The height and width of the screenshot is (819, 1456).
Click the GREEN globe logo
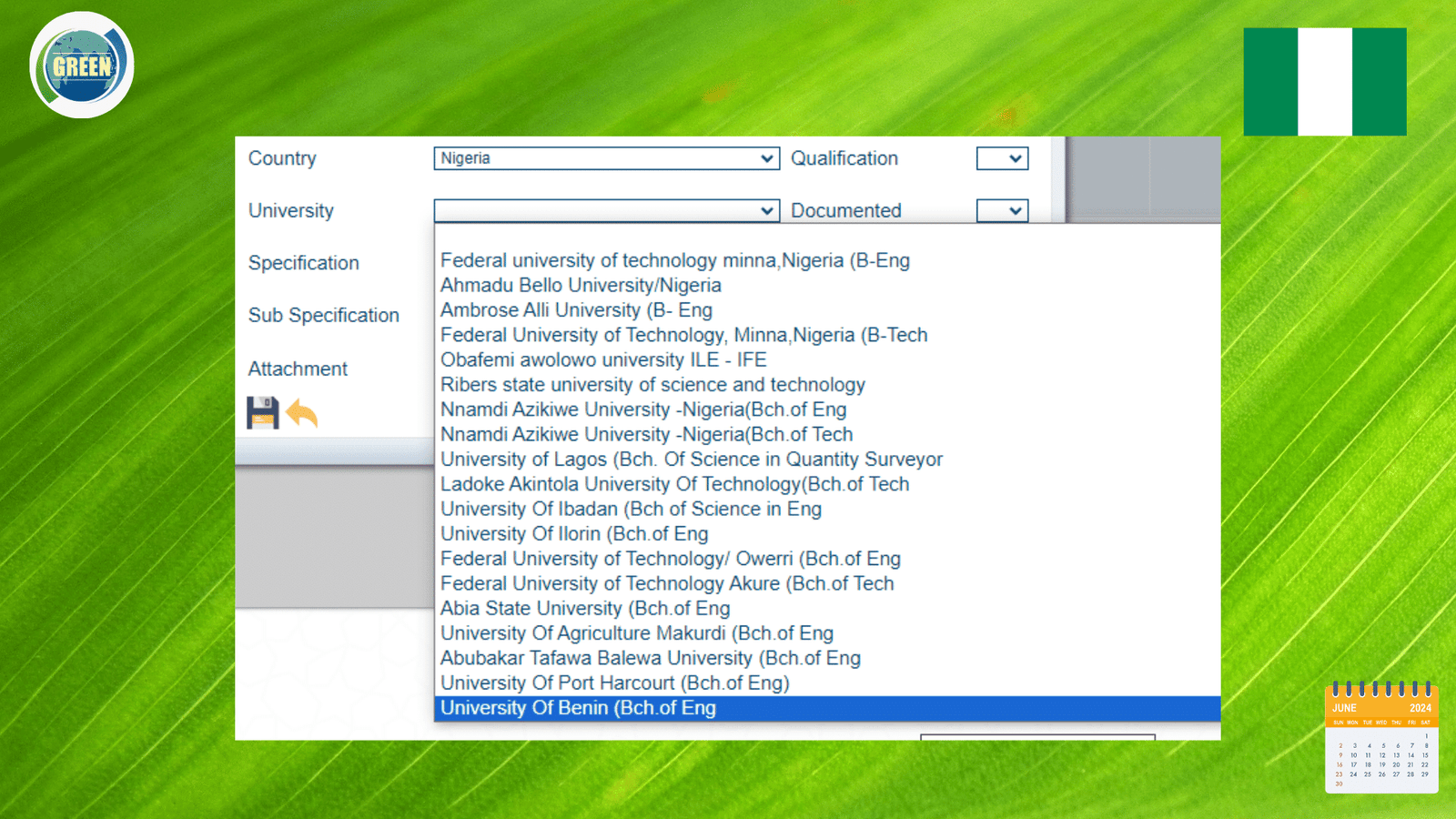click(x=82, y=66)
